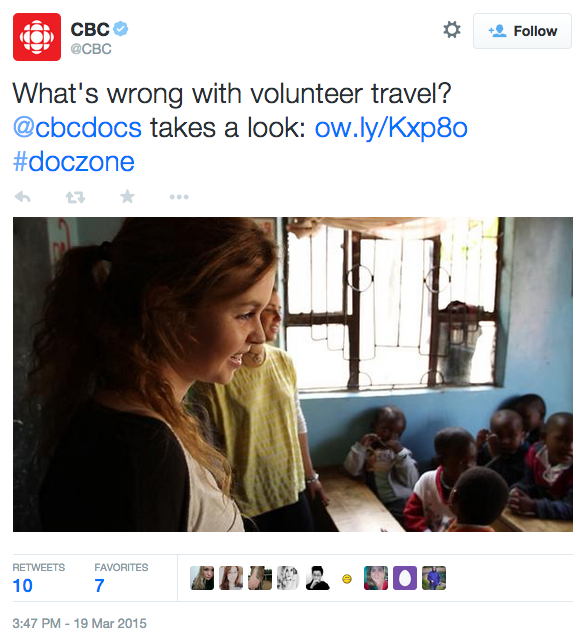Open the #doczone hashtag
Screen dimensions: 587x636
[73, 161]
